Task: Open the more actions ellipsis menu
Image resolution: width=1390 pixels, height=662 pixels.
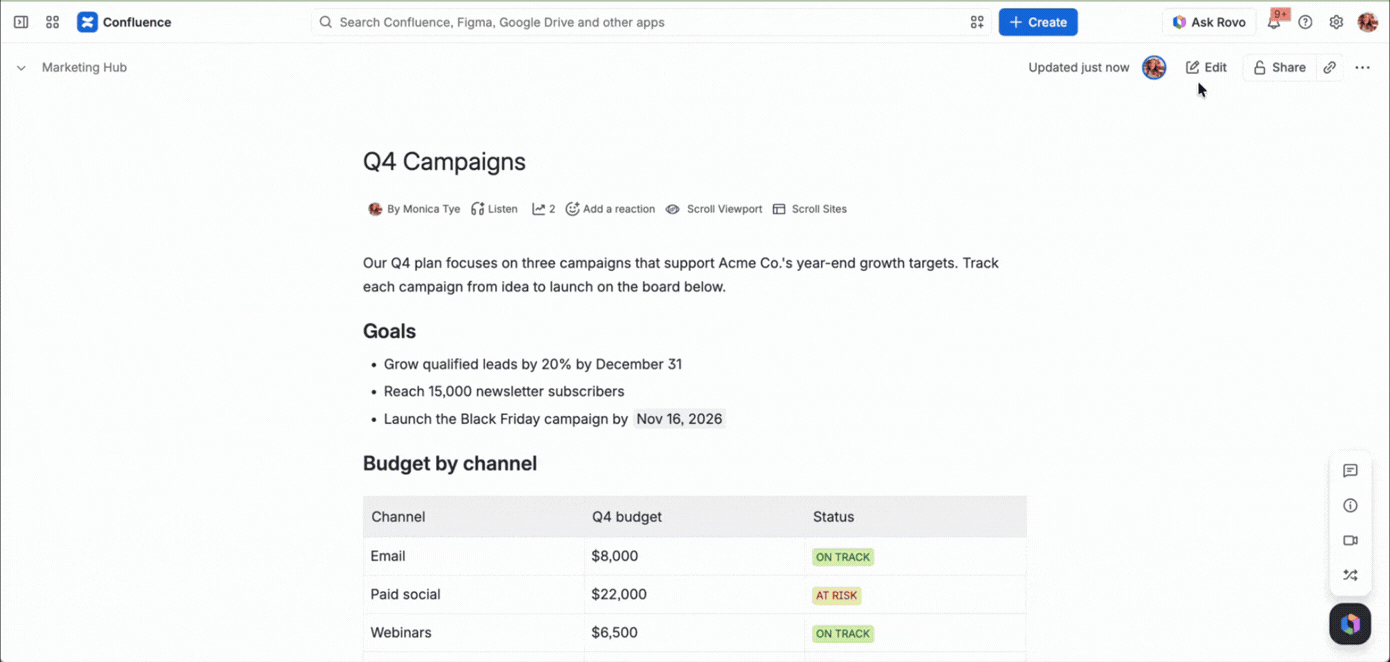Action: [1362, 68]
